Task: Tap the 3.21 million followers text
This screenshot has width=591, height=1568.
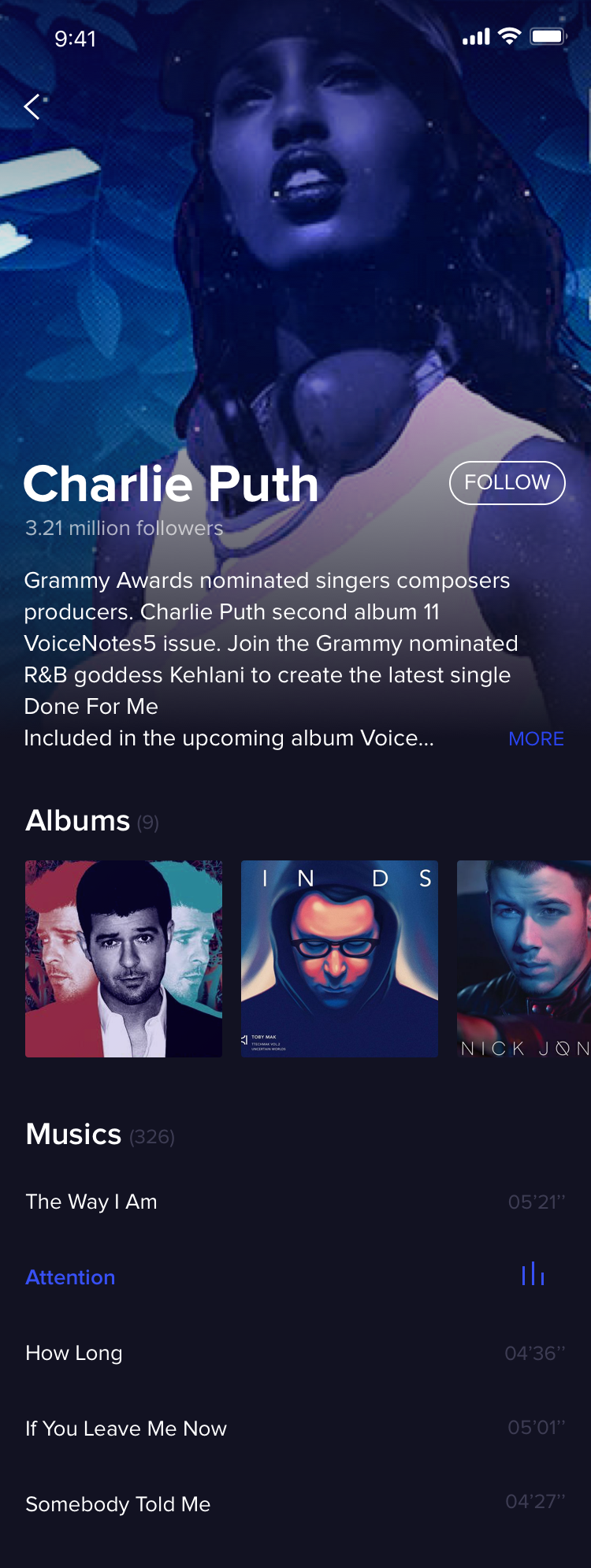Action: (124, 528)
